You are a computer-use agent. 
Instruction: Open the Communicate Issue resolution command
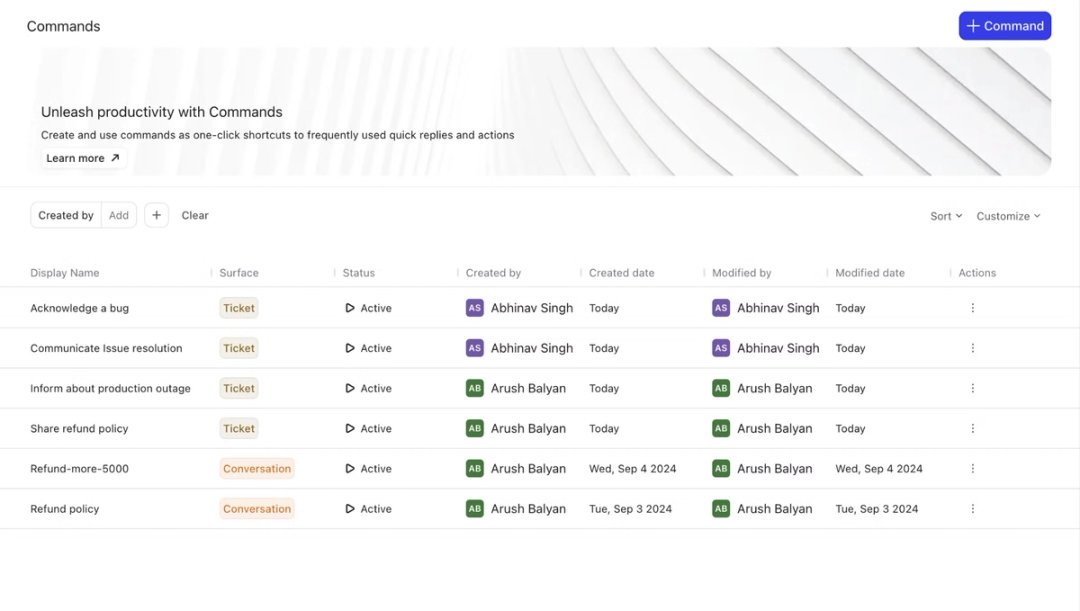coord(106,348)
